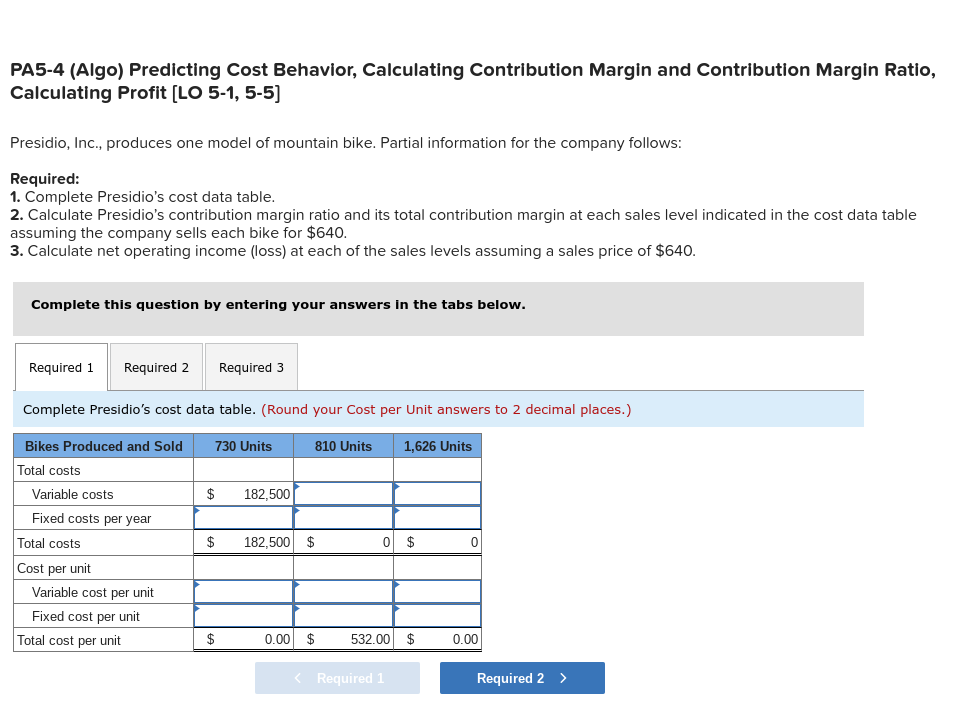Click the 182,500 Variable costs value cell
The height and width of the screenshot is (702, 977).
click(x=243, y=494)
